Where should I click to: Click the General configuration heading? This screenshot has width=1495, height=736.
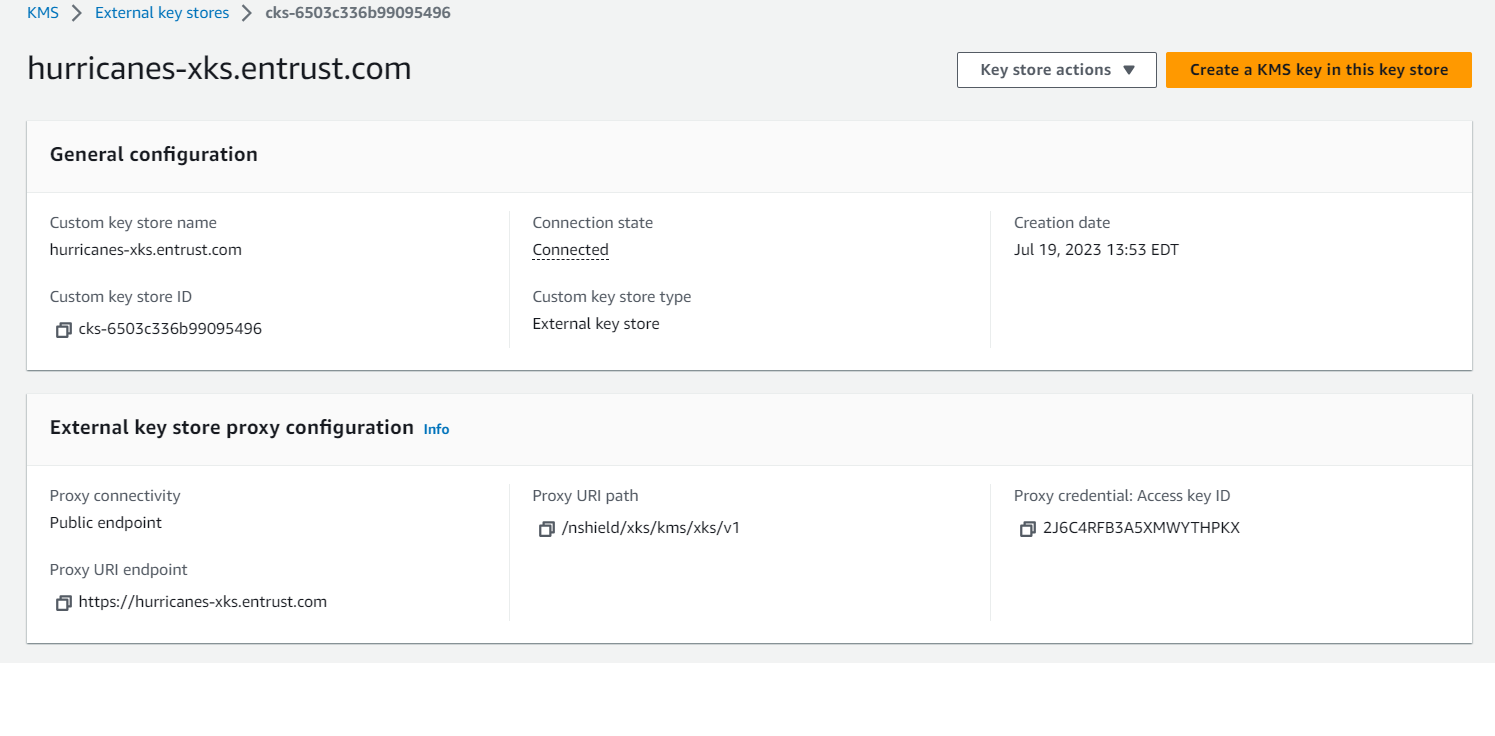[x=154, y=155]
